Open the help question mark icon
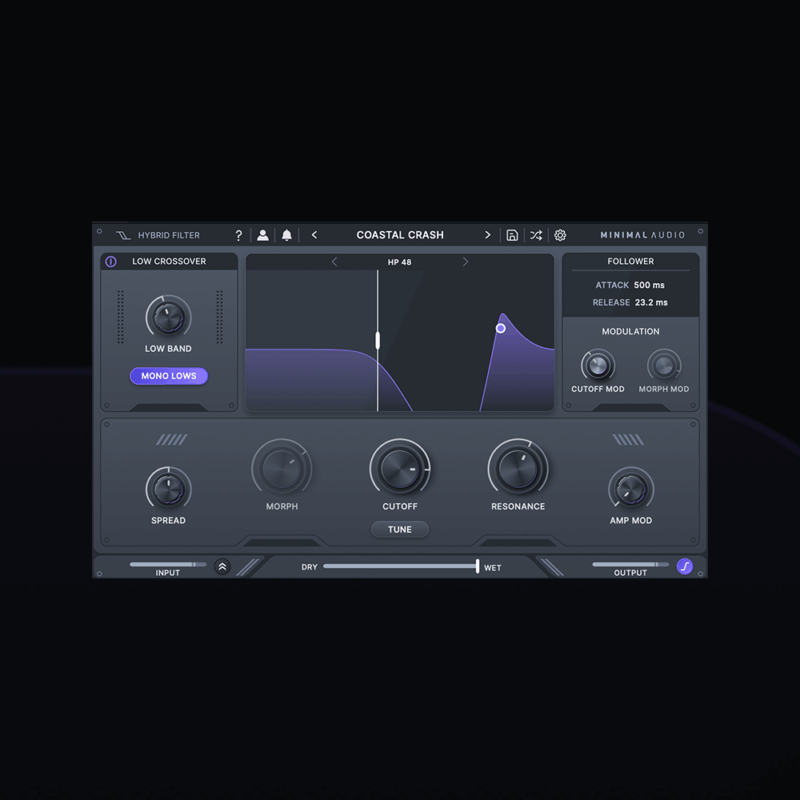The height and width of the screenshot is (800, 800). (239, 235)
